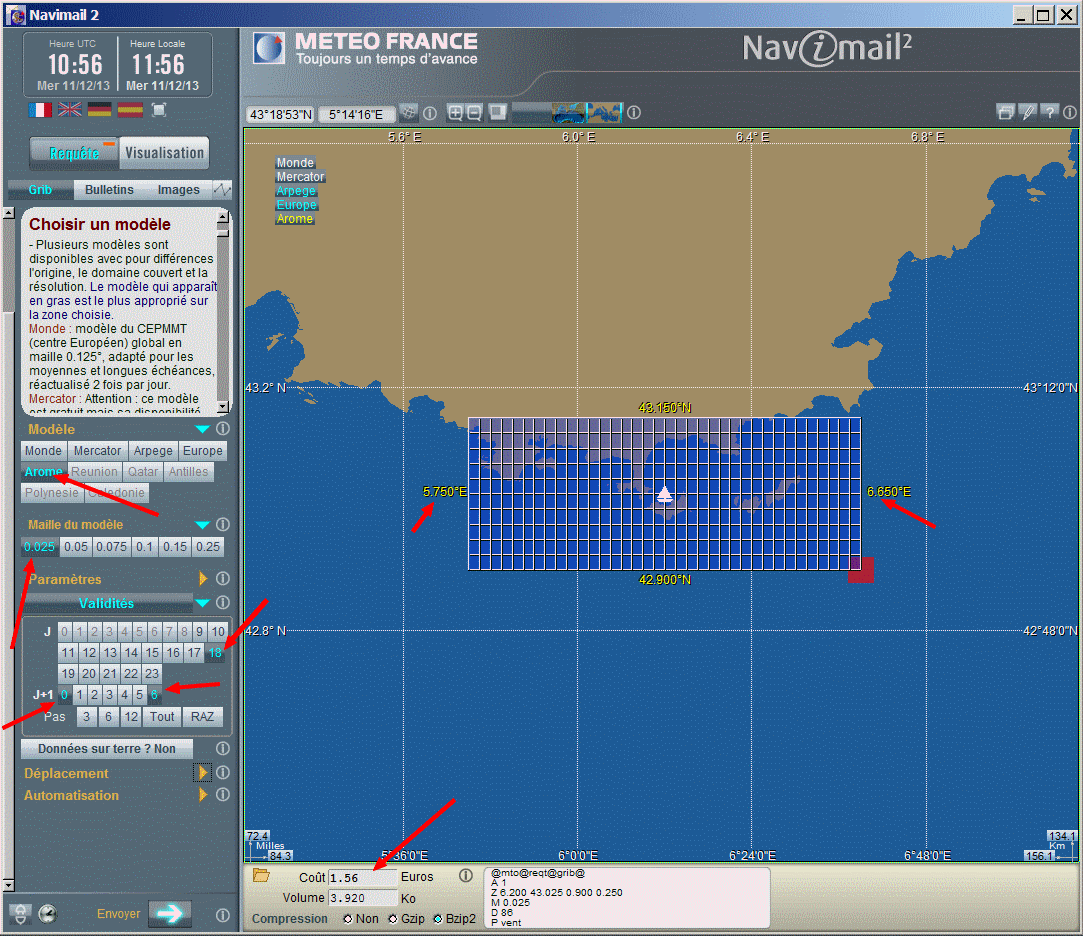Click the zoom-in magnifier on map toolbar
1083x936 pixels.
tap(456, 113)
